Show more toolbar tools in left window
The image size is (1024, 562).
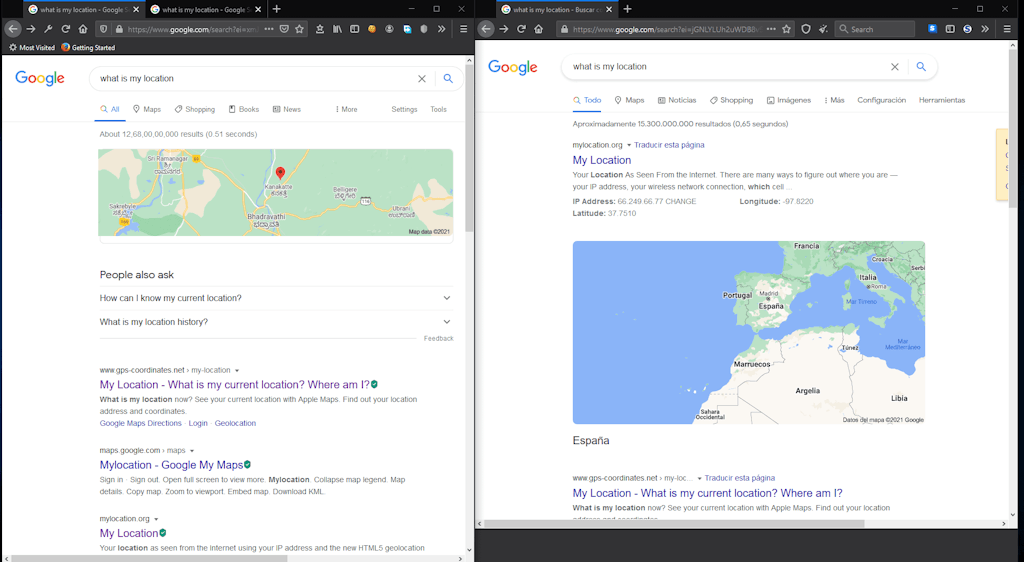coord(441,29)
